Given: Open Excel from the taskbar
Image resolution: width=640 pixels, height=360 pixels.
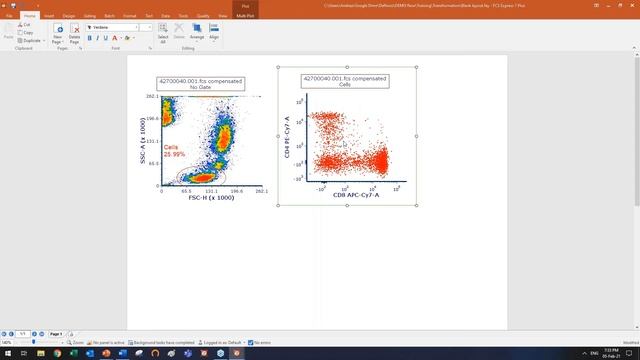Looking at the screenshot, I should click(73, 353).
